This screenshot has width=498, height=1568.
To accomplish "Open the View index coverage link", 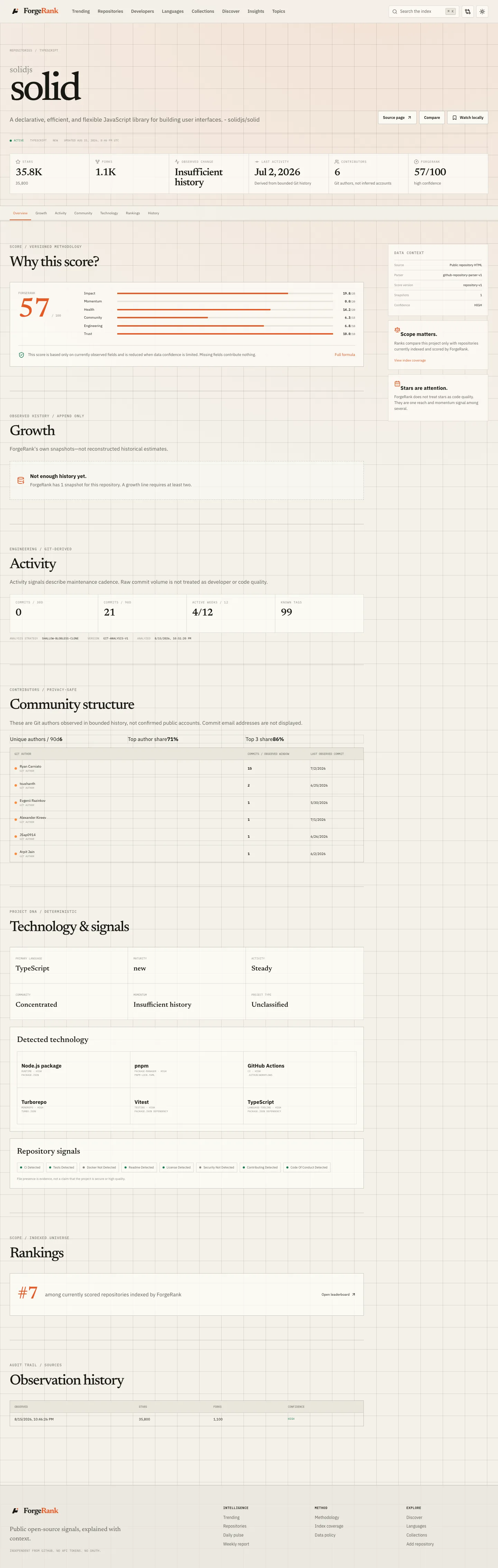I will (x=410, y=360).
